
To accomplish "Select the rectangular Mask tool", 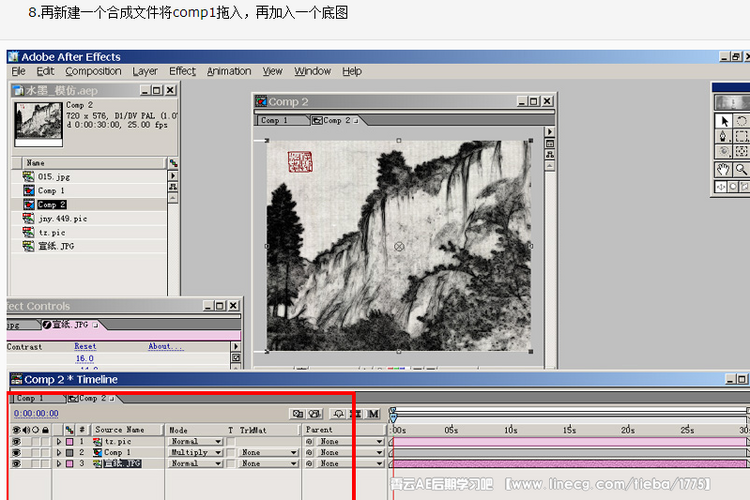I will [x=741, y=136].
